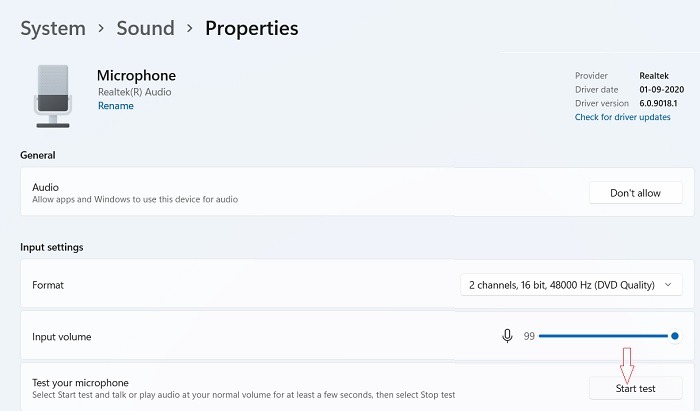Go to Sound in the breadcrumb
The height and width of the screenshot is (411, 700).
145,28
